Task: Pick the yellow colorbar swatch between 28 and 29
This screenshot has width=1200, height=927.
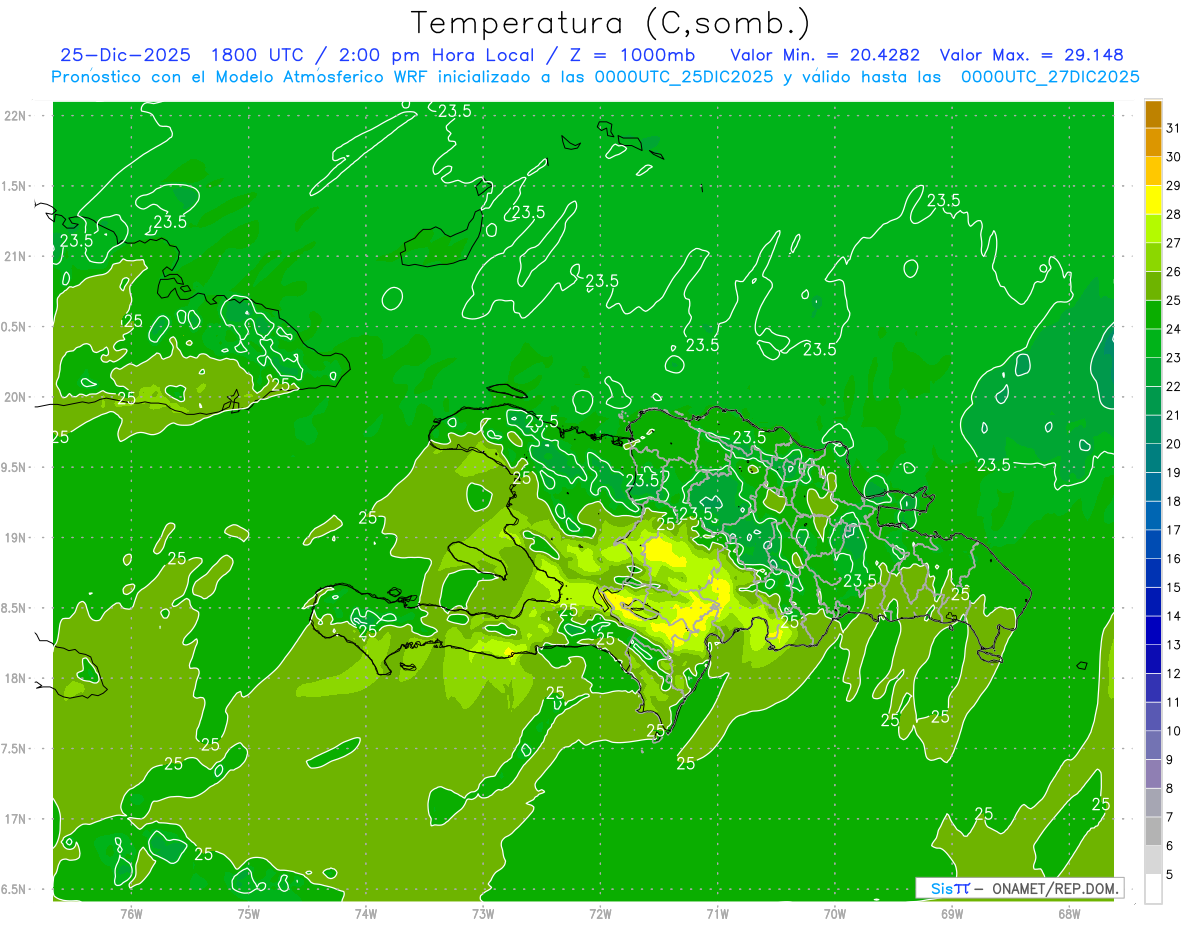Action: coord(1153,200)
